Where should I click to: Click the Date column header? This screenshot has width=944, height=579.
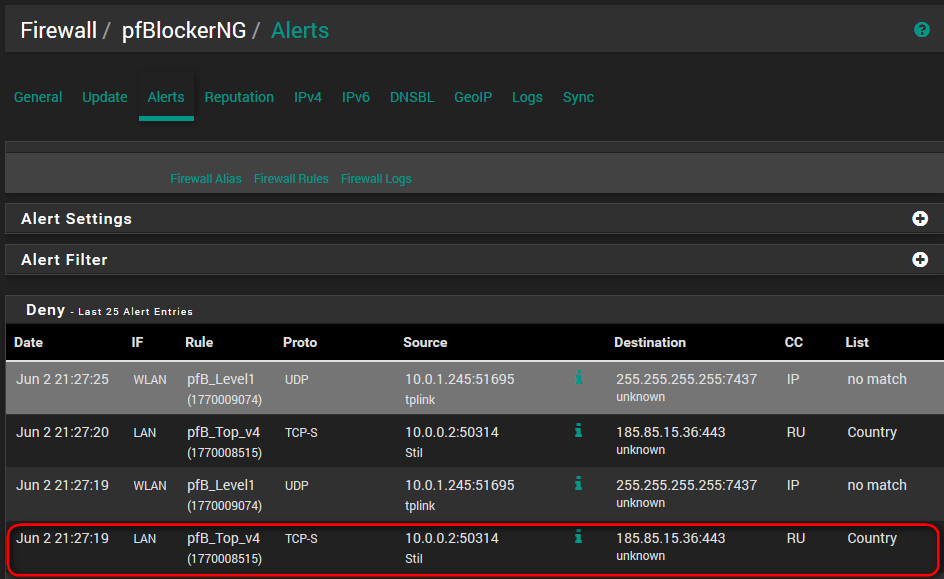pos(29,342)
